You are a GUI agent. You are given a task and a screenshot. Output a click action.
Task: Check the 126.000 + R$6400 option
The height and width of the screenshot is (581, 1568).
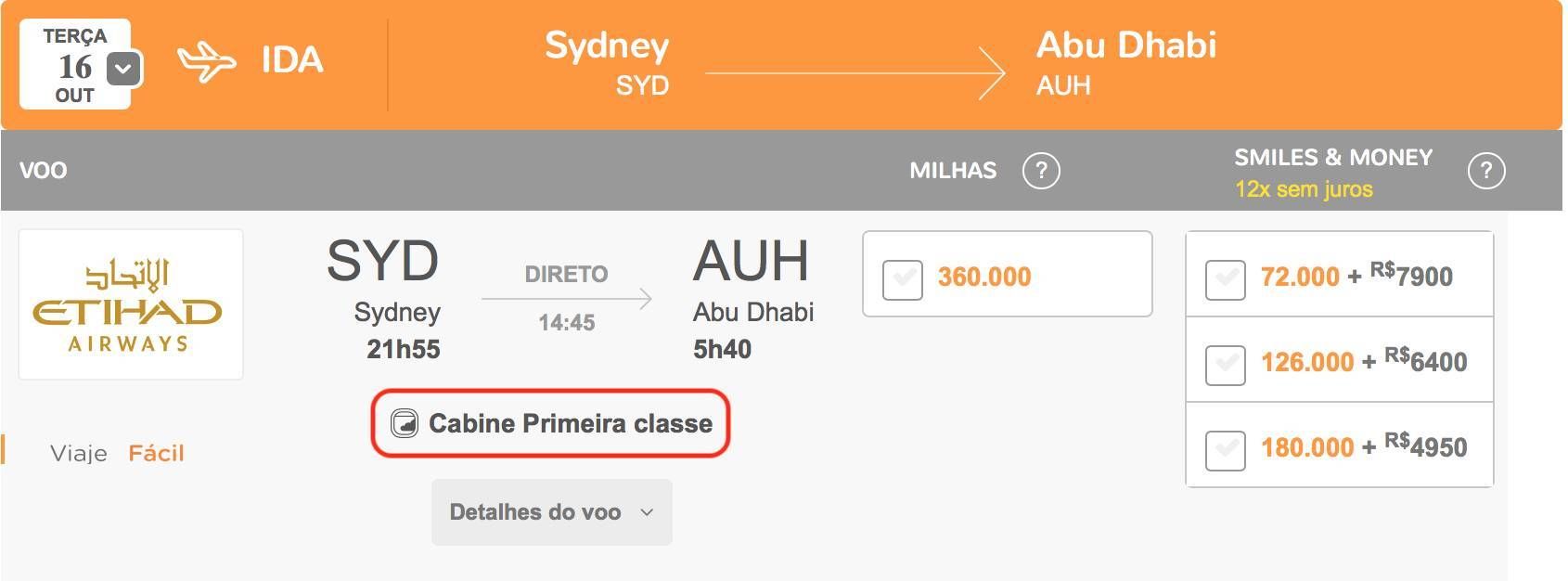pyautogui.click(x=1225, y=365)
